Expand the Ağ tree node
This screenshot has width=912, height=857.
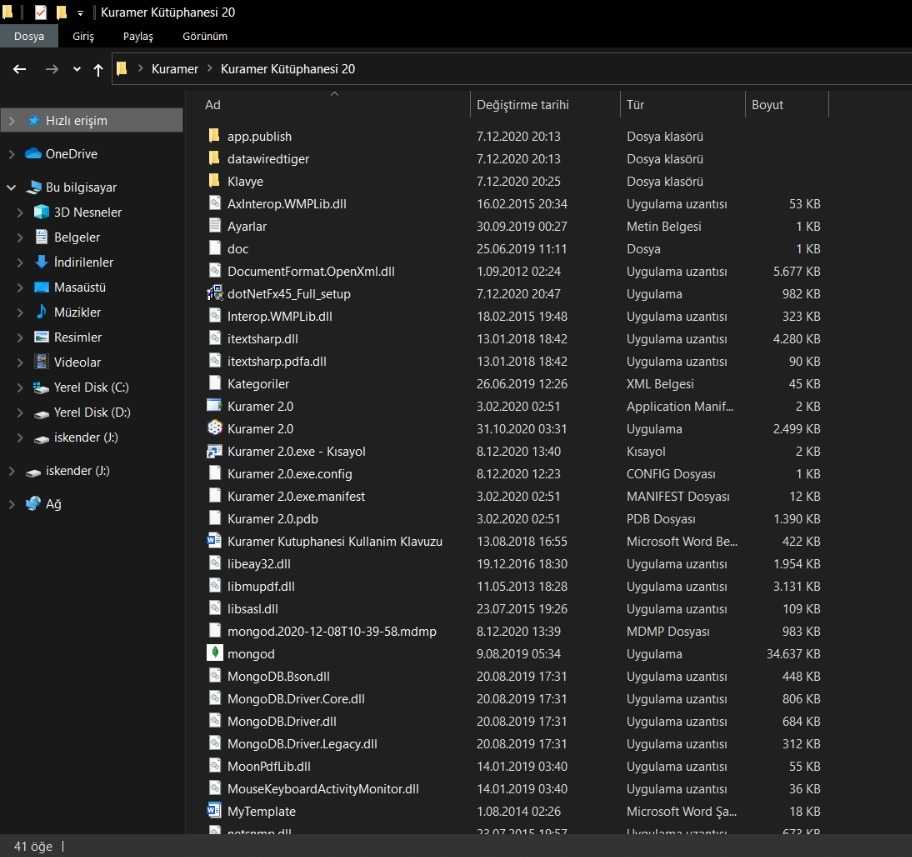(x=12, y=504)
